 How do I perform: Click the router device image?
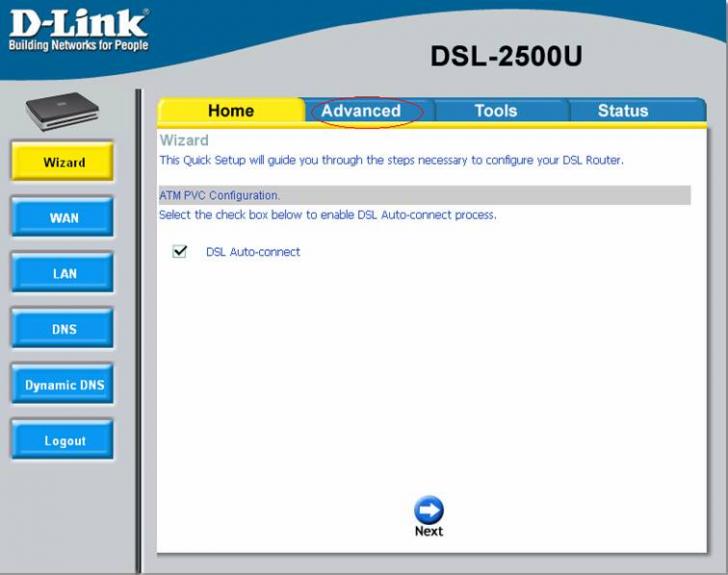62,110
